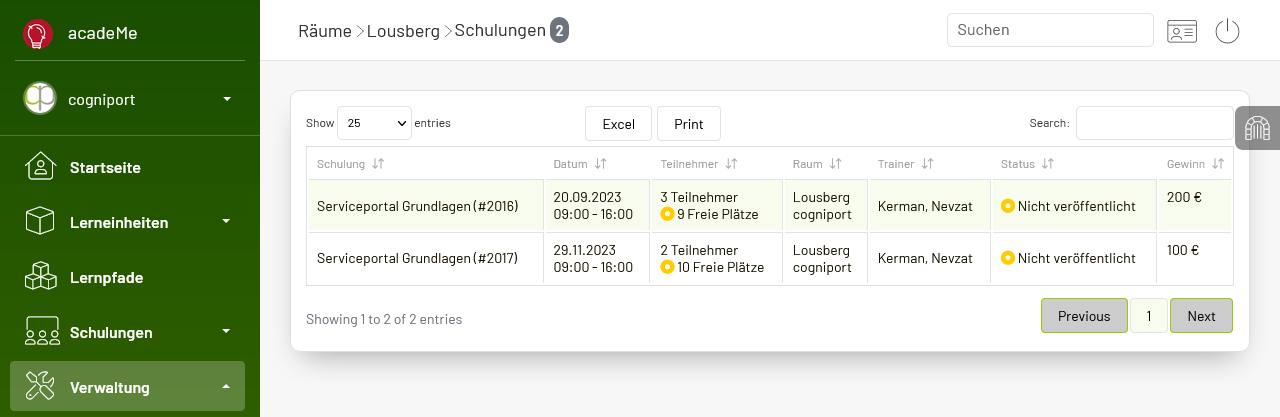The image size is (1280, 417).
Task: Click the acadeMe lightbulb logo icon
Action: (x=38, y=34)
